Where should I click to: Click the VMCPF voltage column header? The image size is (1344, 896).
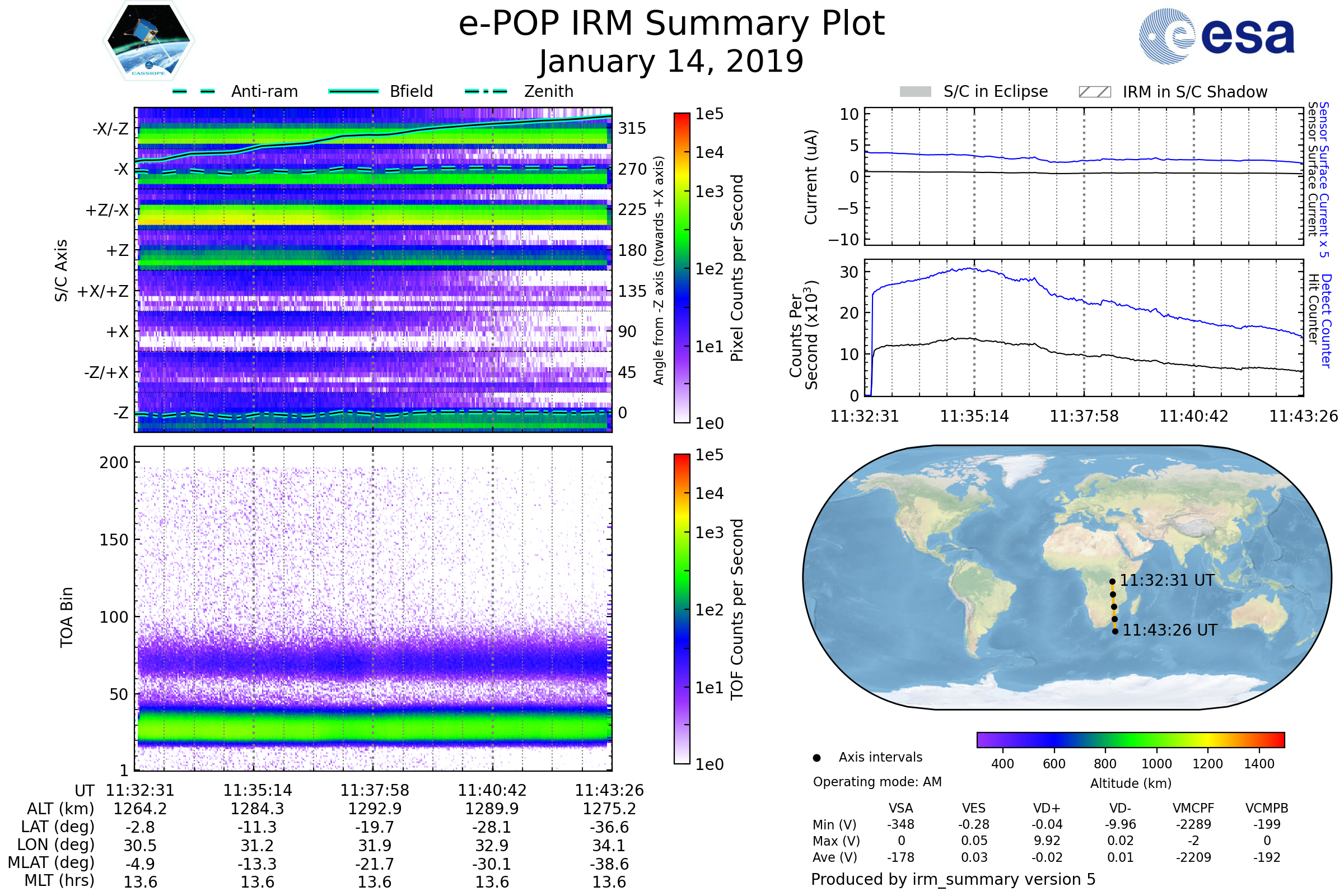[1193, 808]
